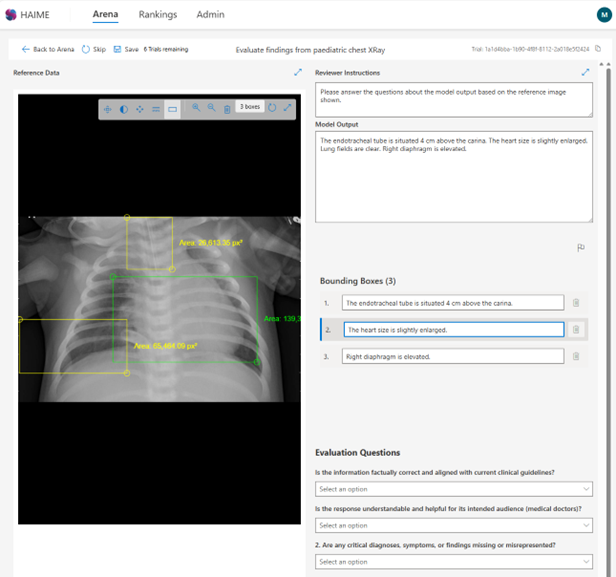Click inside the Reviewer Instructions text box
Image resolution: width=616 pixels, height=577 pixels.
click(x=454, y=100)
